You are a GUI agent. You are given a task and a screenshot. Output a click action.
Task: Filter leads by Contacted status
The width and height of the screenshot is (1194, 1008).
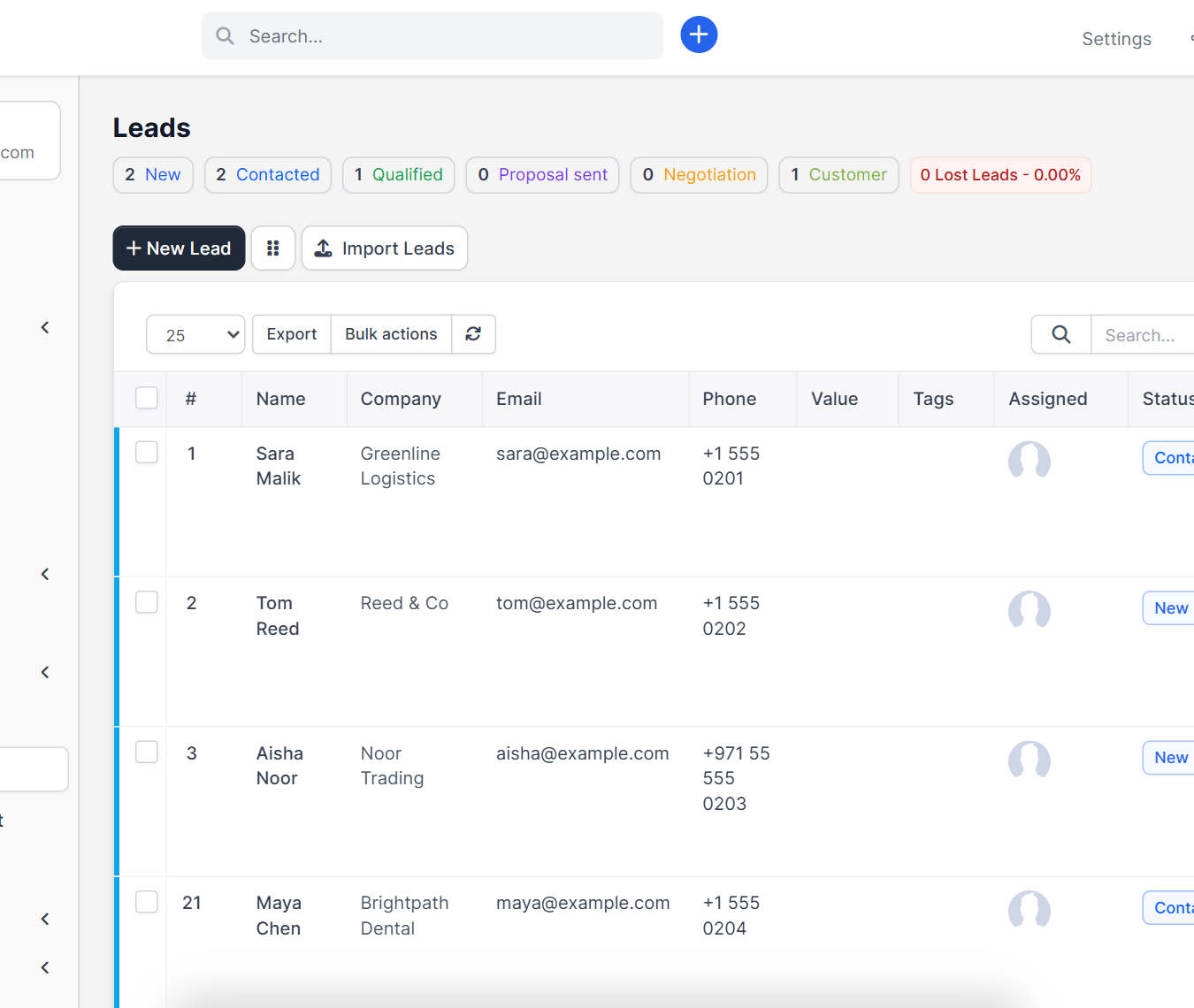[x=268, y=175]
